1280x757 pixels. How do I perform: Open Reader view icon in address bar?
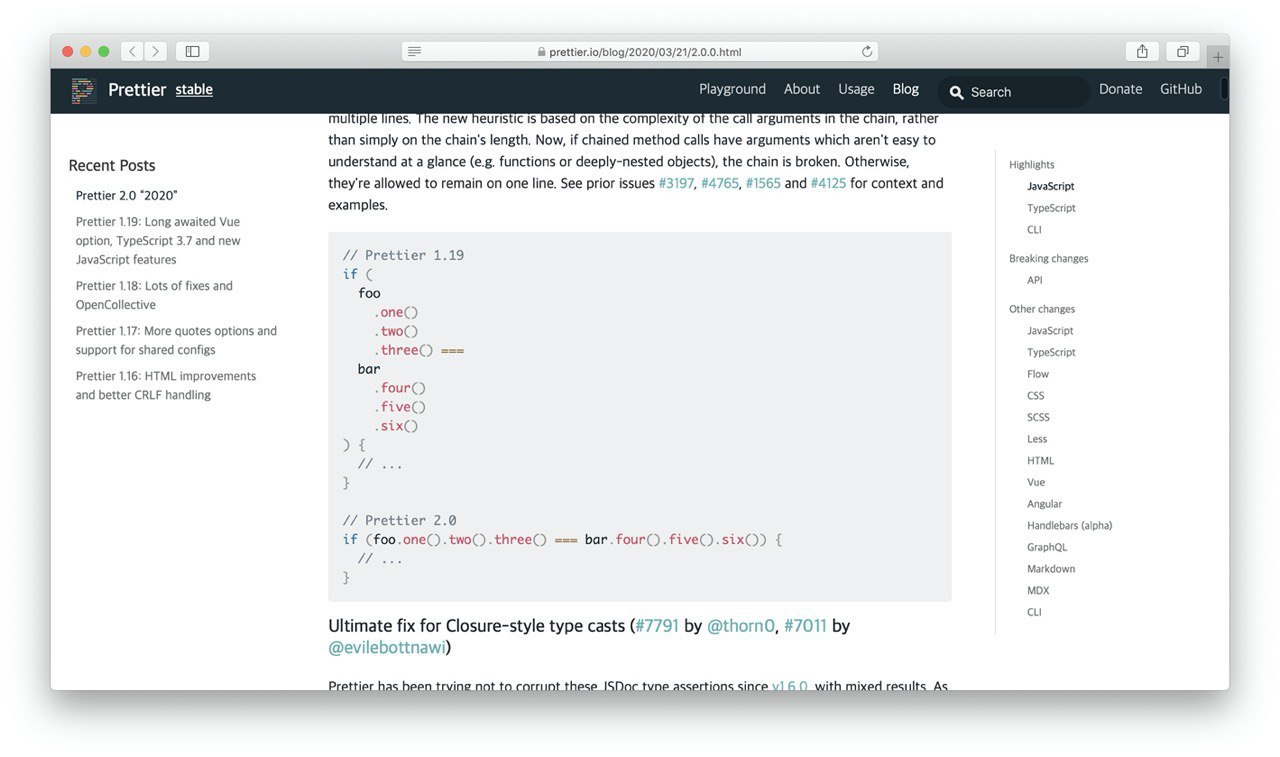tap(414, 52)
